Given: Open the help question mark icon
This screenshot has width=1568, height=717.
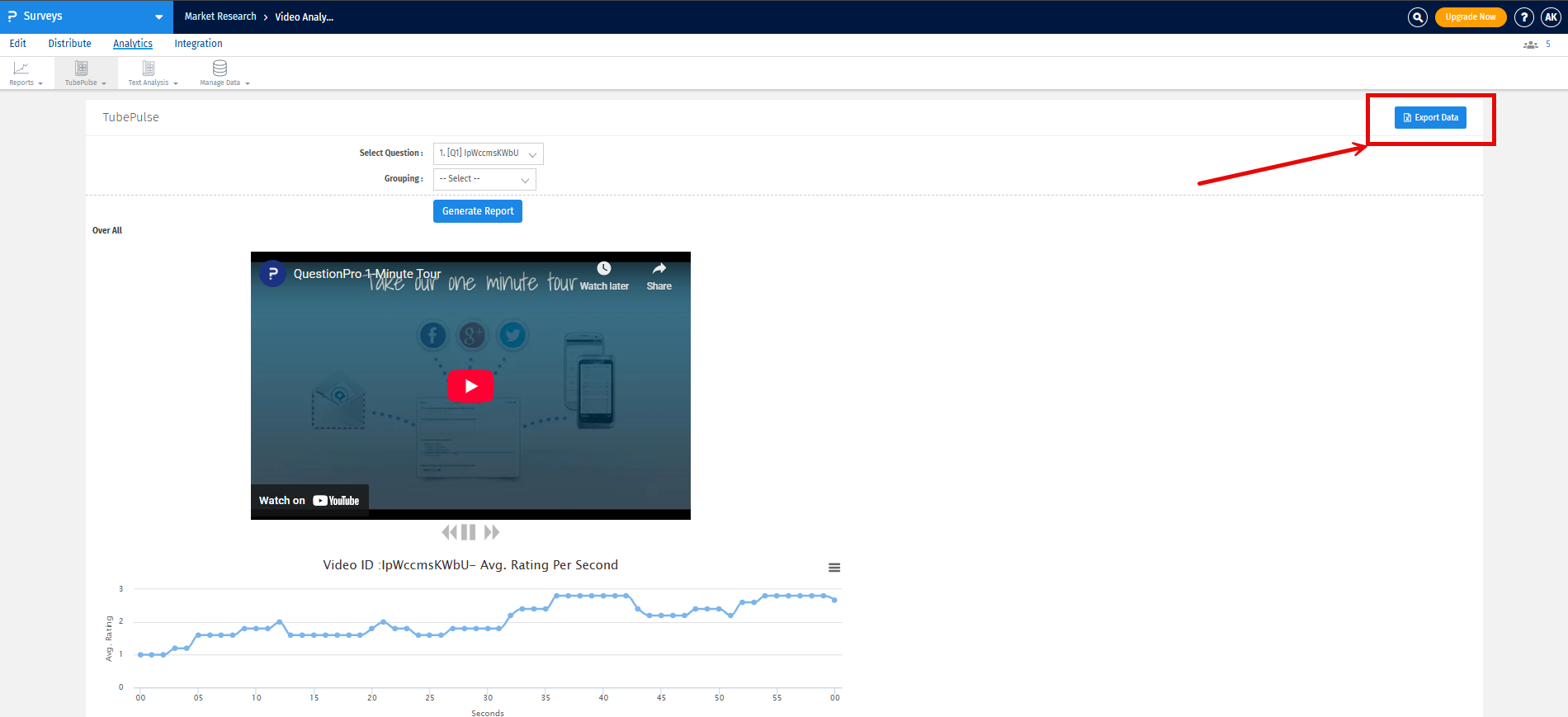Looking at the screenshot, I should coord(1524,17).
